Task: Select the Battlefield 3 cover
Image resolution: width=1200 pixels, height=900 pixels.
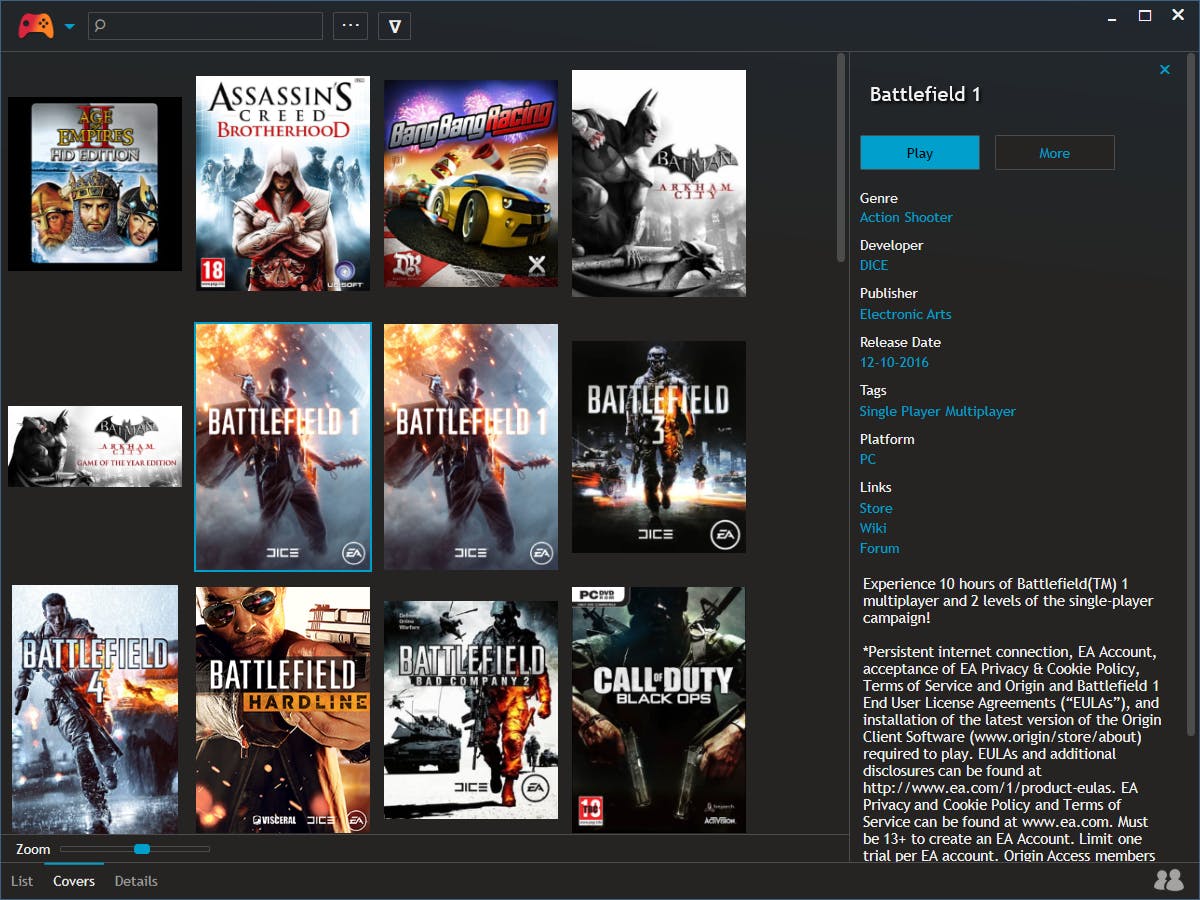Action: 659,447
